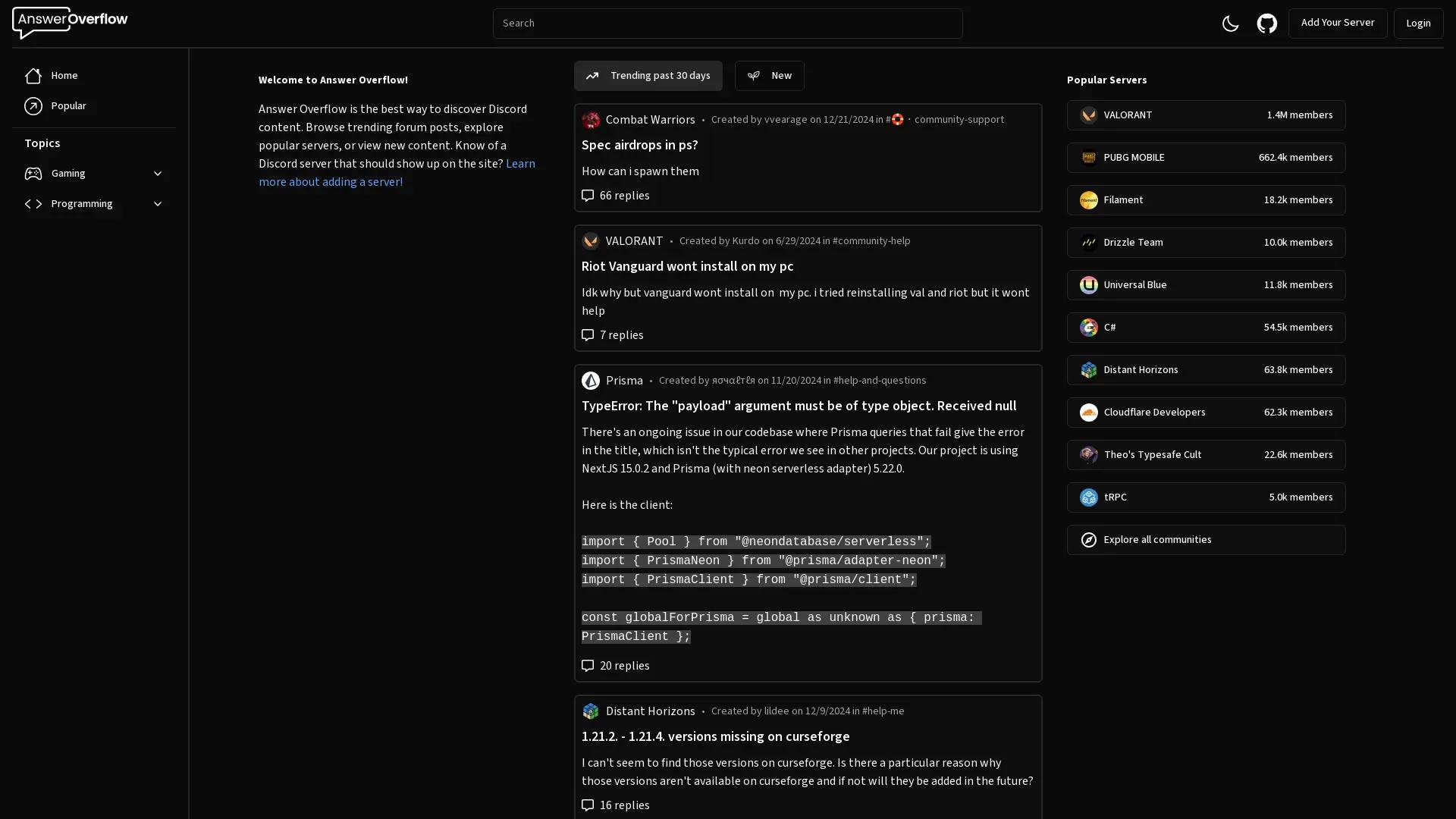Open the Explore all communities compass icon
Image resolution: width=1456 pixels, height=819 pixels.
[1087, 539]
